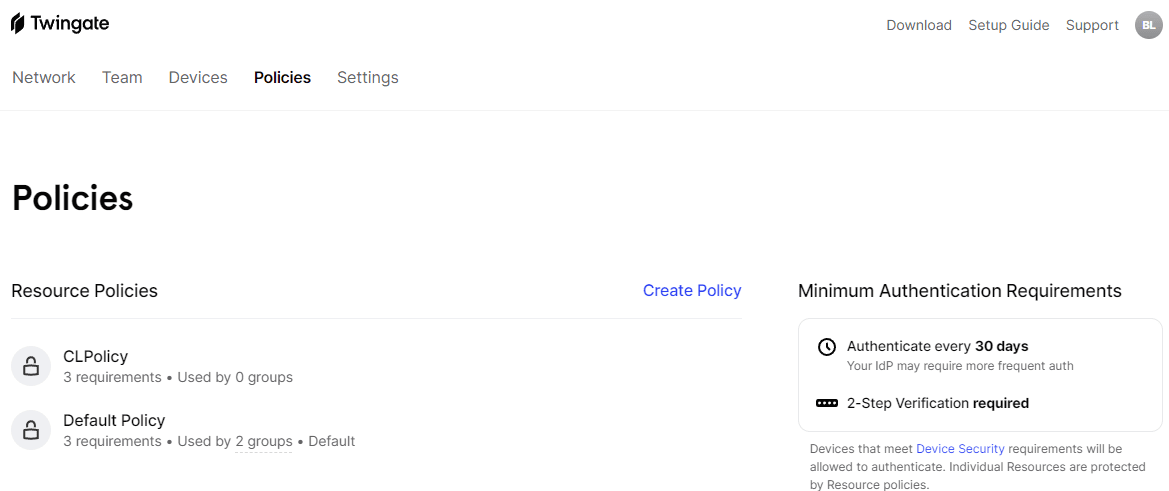Navigate to the Settings tab
This screenshot has height=491, width=1169.
[x=368, y=78]
